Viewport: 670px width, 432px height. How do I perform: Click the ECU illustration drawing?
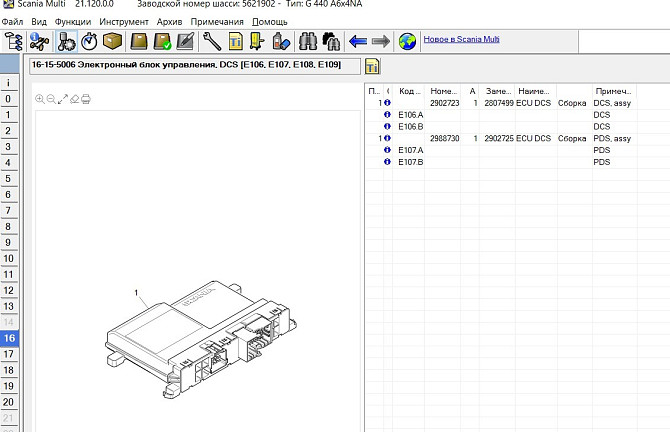coord(201,339)
